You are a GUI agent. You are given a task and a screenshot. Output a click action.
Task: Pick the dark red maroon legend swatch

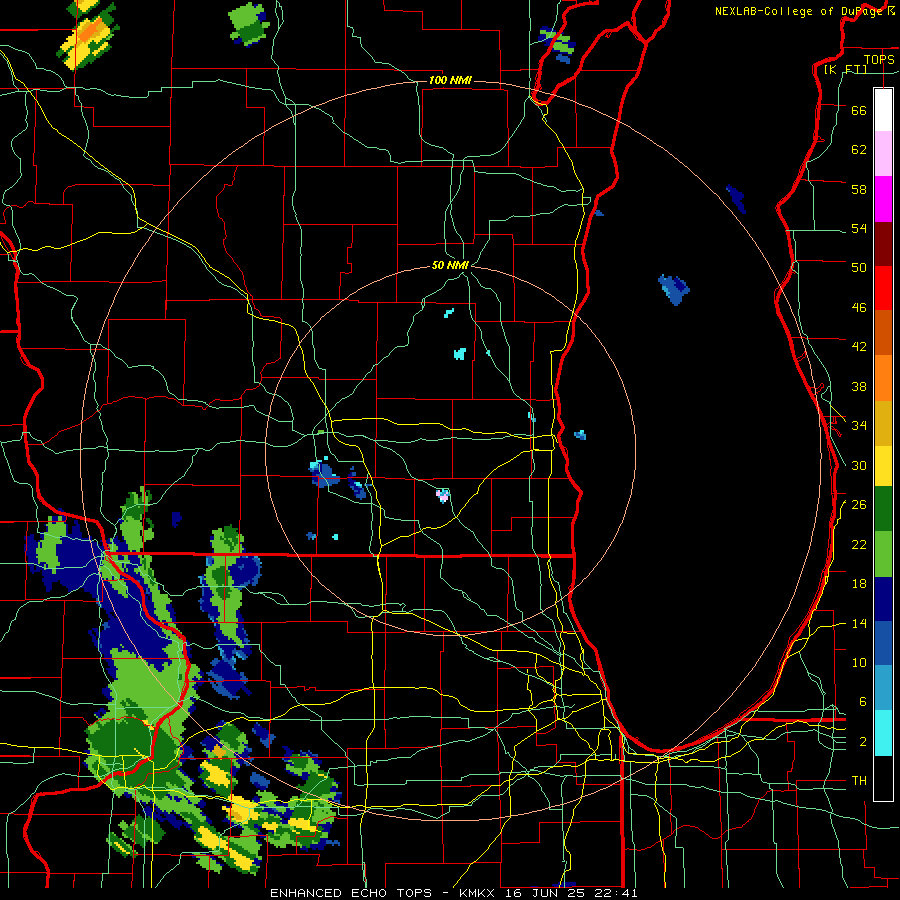pyautogui.click(x=883, y=245)
